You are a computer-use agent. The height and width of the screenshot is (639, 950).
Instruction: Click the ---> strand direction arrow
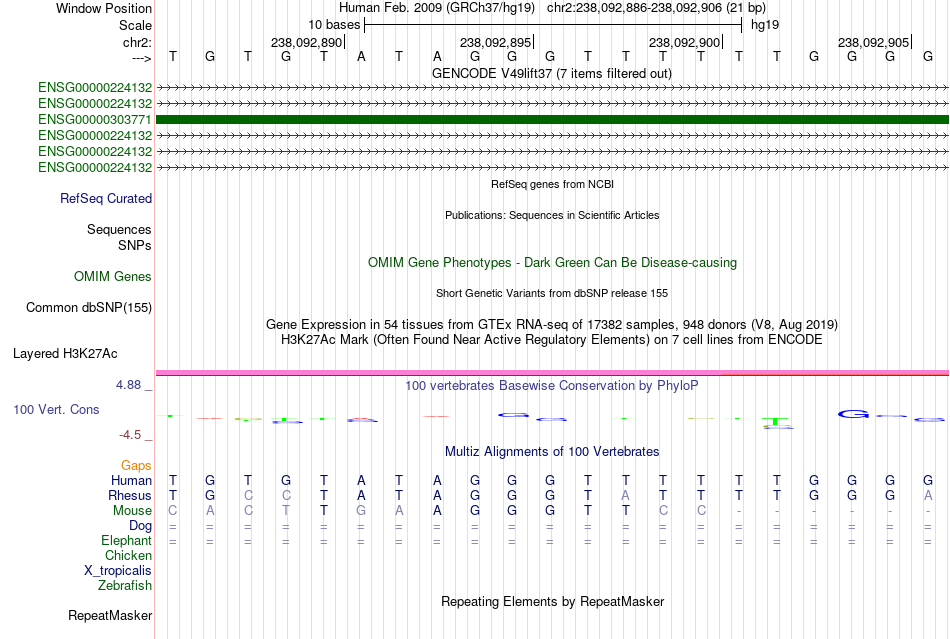142,58
